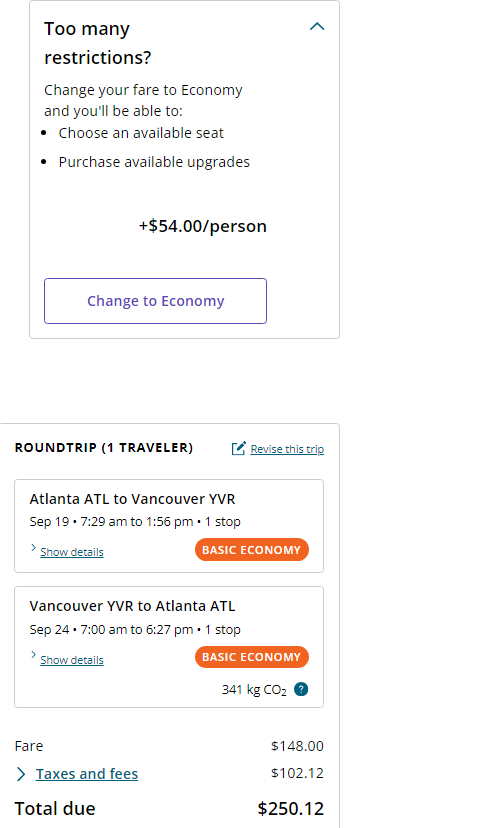Select the Atlanta ATL to Vancouver YVR heading
This screenshot has width=500, height=828.
133,499
